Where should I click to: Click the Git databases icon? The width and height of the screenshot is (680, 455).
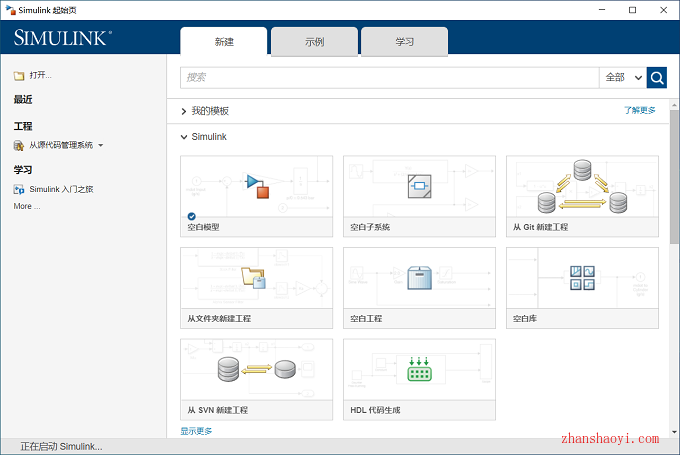click(582, 187)
